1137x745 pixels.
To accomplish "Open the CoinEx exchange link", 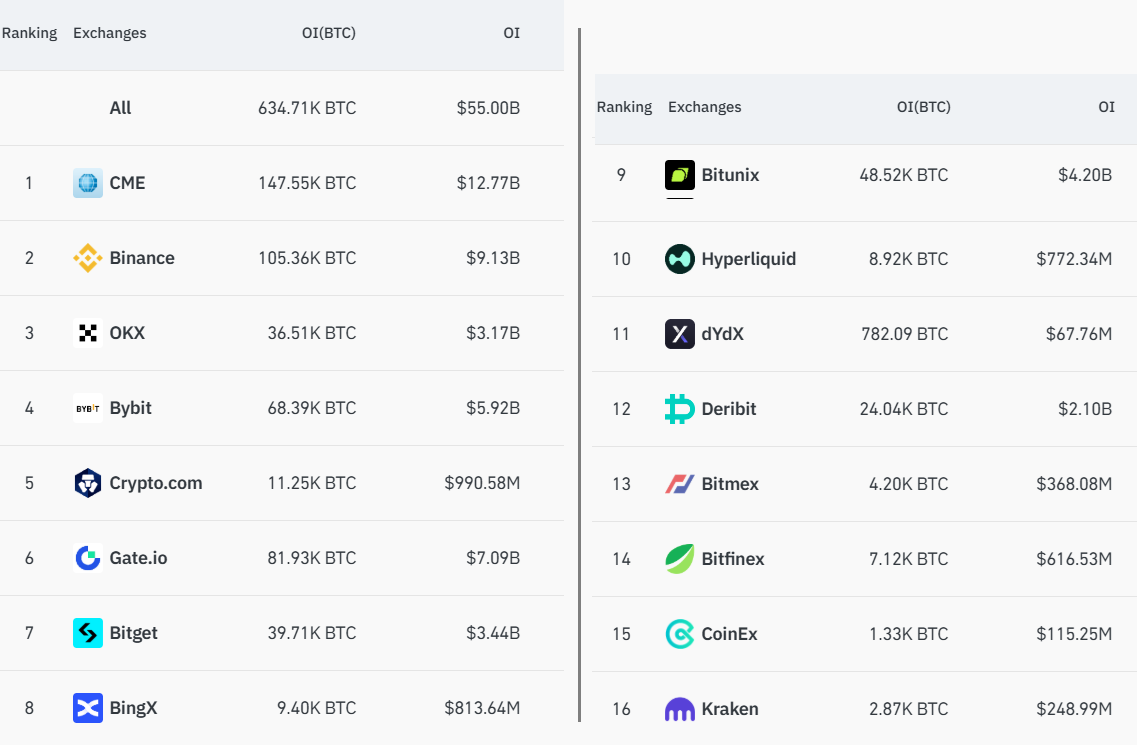I will 730,634.
